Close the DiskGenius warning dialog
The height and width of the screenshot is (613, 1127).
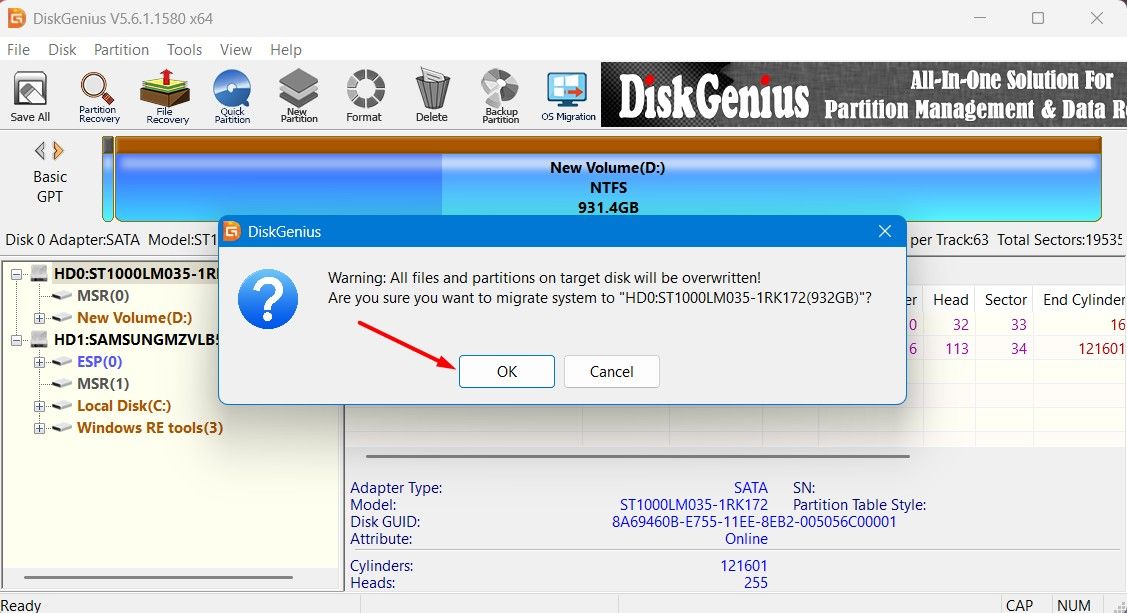point(885,231)
